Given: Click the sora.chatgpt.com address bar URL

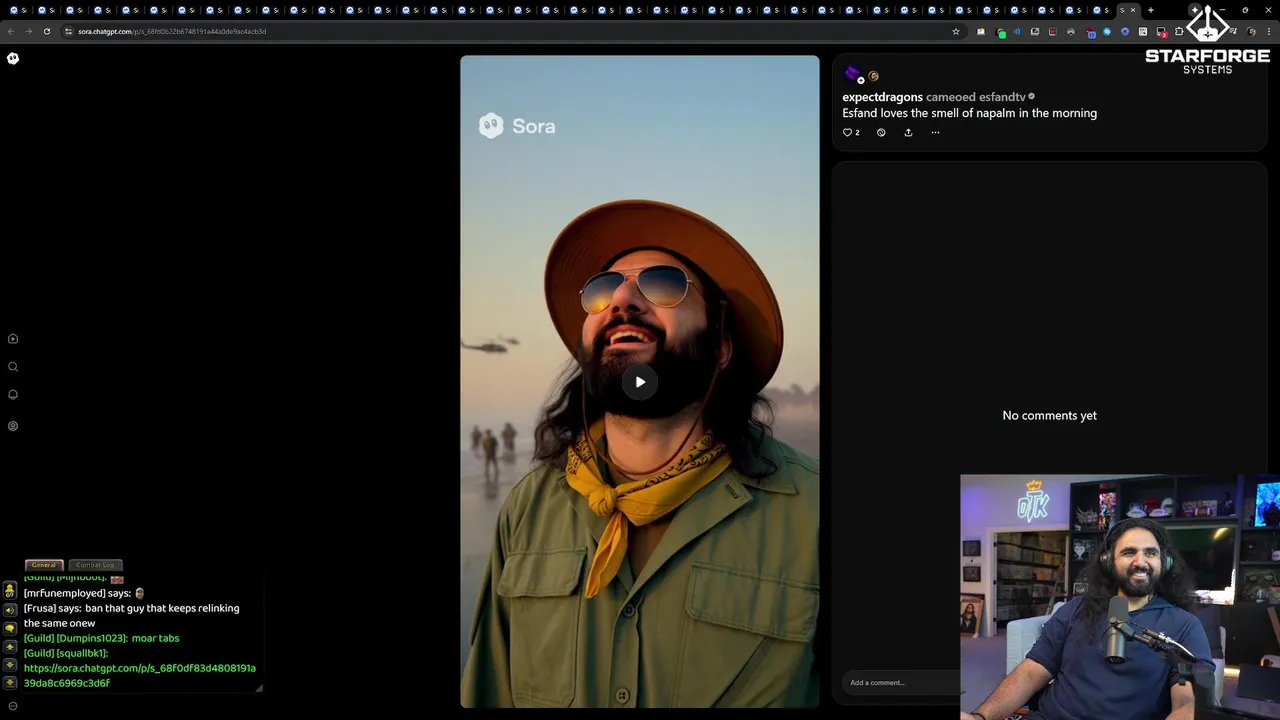Looking at the screenshot, I should [172, 31].
